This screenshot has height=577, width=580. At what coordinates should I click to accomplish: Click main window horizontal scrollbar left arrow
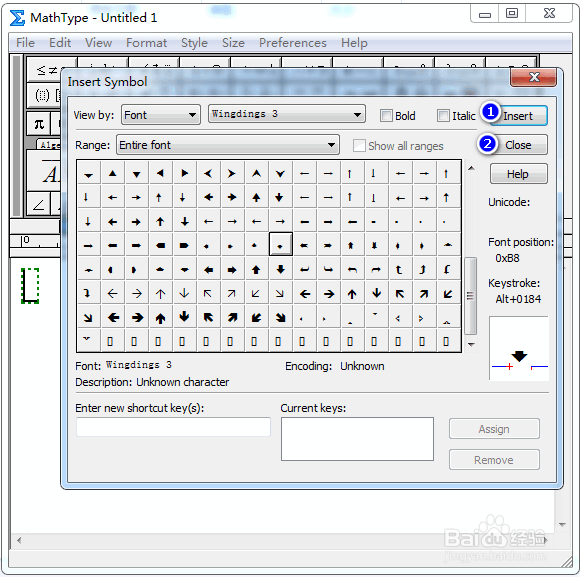18,540
